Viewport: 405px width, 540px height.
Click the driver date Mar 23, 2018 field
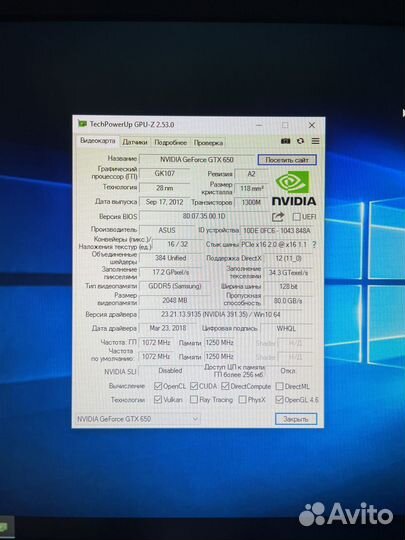tap(168, 328)
